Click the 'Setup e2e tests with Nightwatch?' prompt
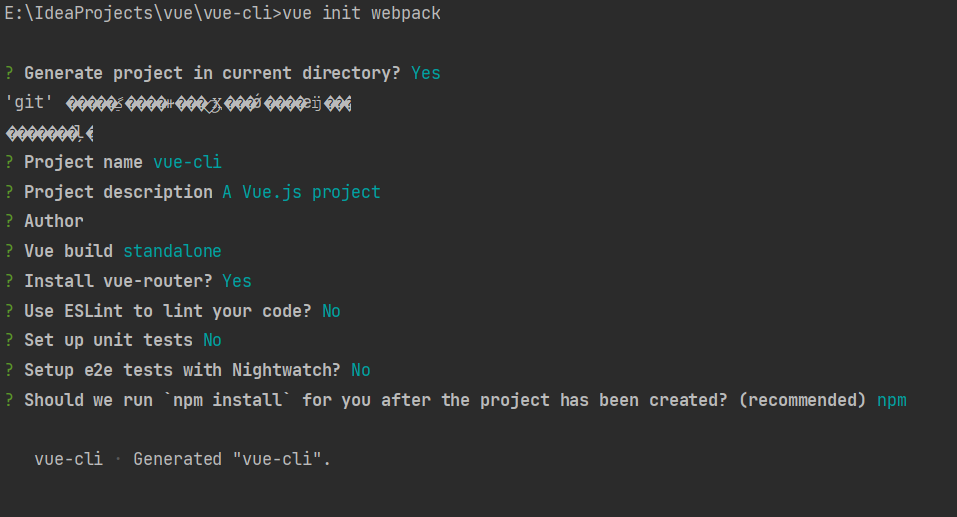Screen dimensions: 957x517 click(182, 370)
